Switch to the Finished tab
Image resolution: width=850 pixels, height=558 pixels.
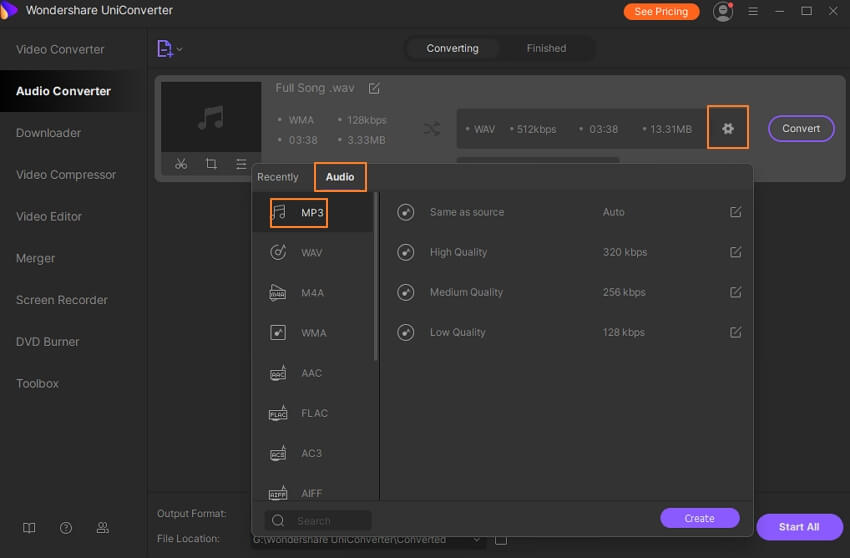[x=546, y=48]
